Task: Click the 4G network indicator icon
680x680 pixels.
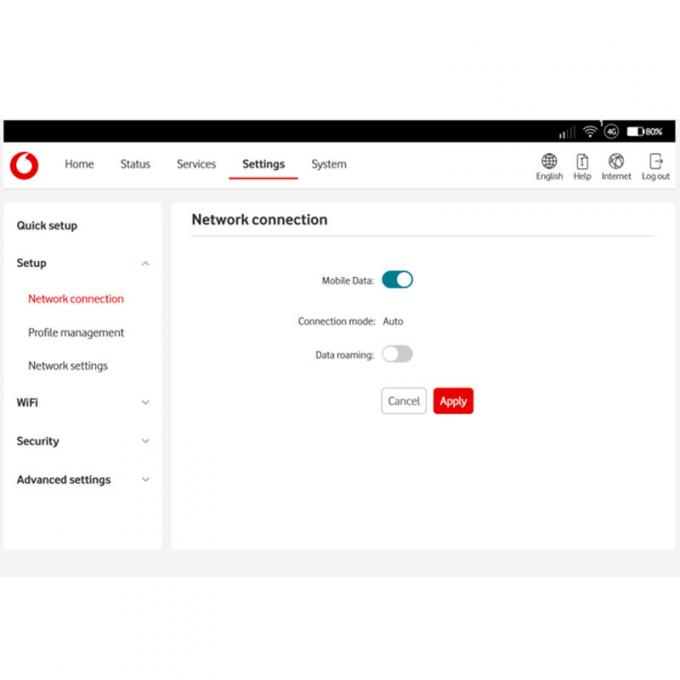Action: (x=611, y=132)
